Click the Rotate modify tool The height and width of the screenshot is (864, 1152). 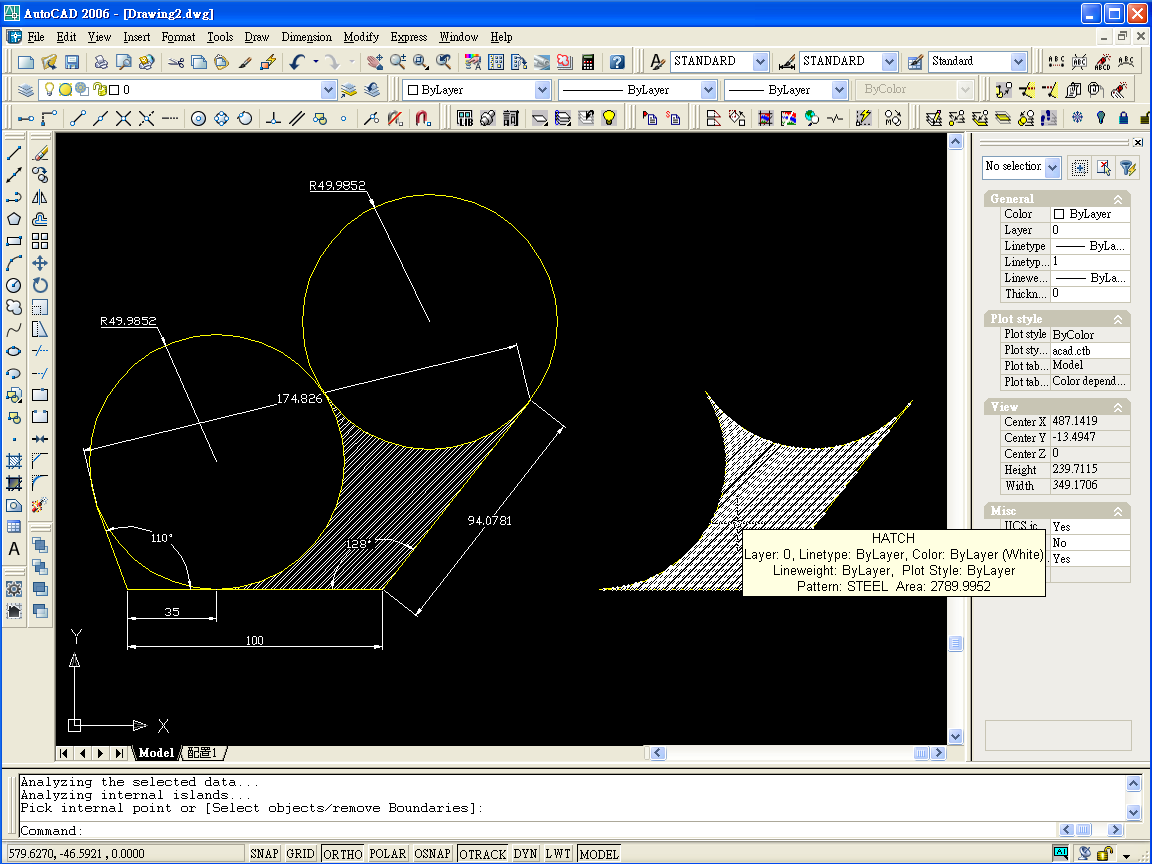(40, 285)
